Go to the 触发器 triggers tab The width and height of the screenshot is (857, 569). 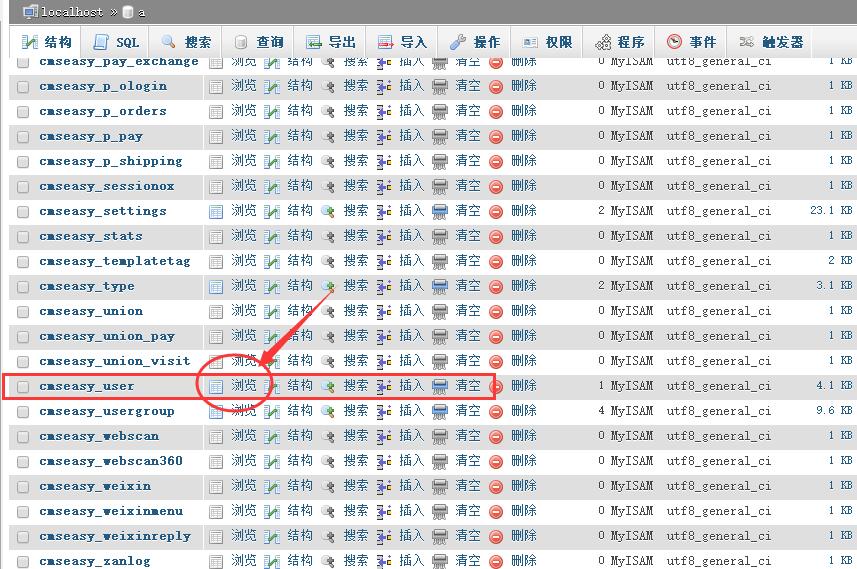pos(771,42)
